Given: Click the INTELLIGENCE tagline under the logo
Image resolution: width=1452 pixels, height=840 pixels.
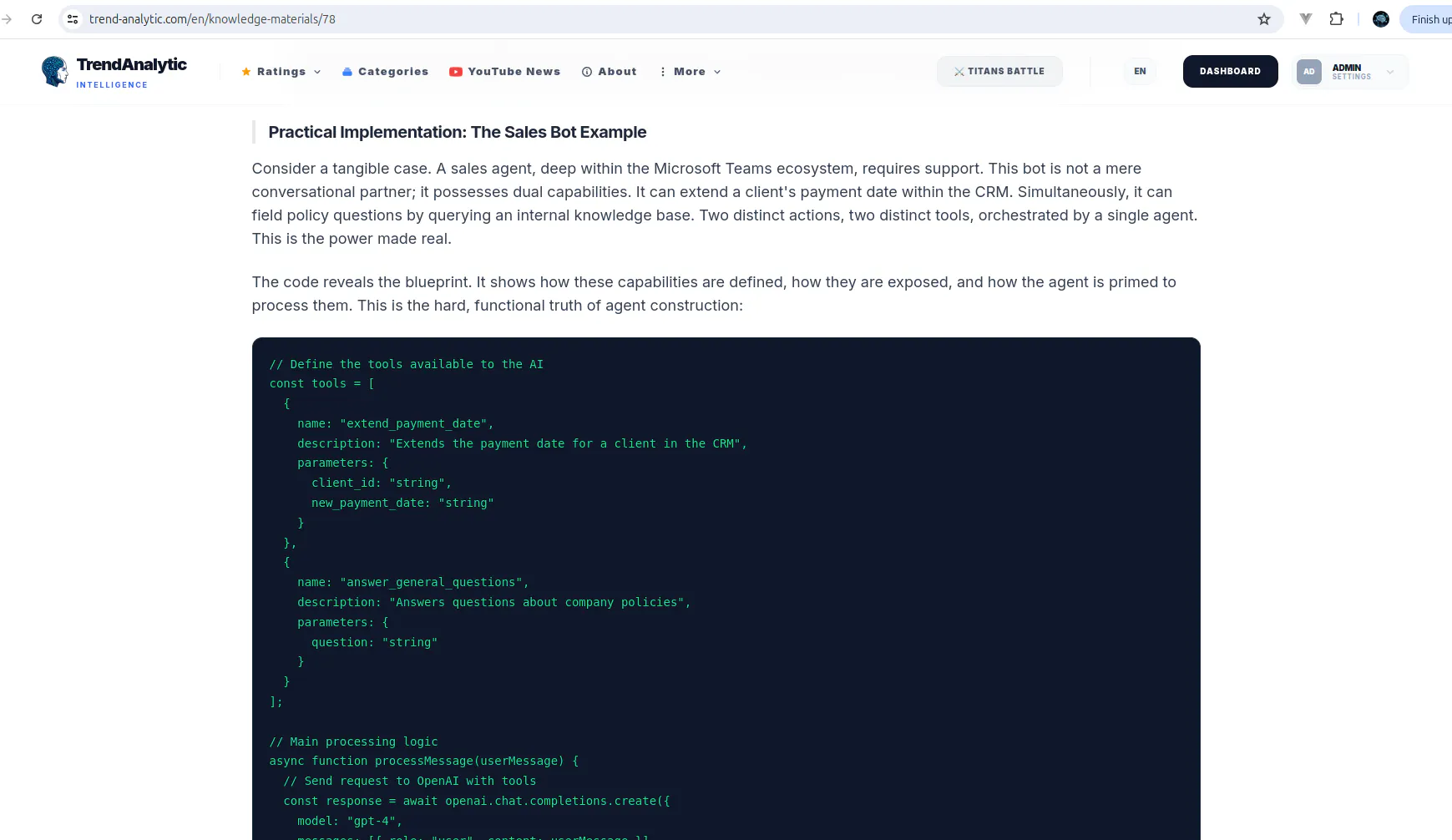Looking at the screenshot, I should coord(112,85).
